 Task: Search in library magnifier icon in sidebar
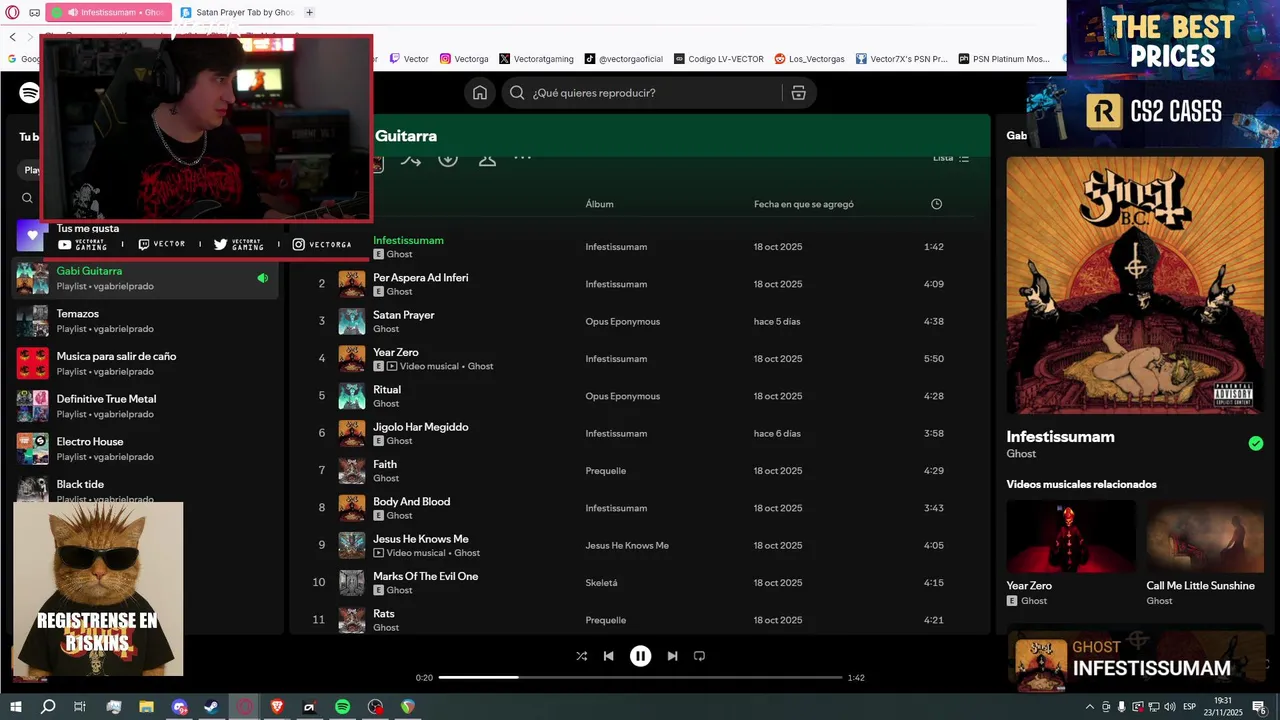click(x=28, y=198)
